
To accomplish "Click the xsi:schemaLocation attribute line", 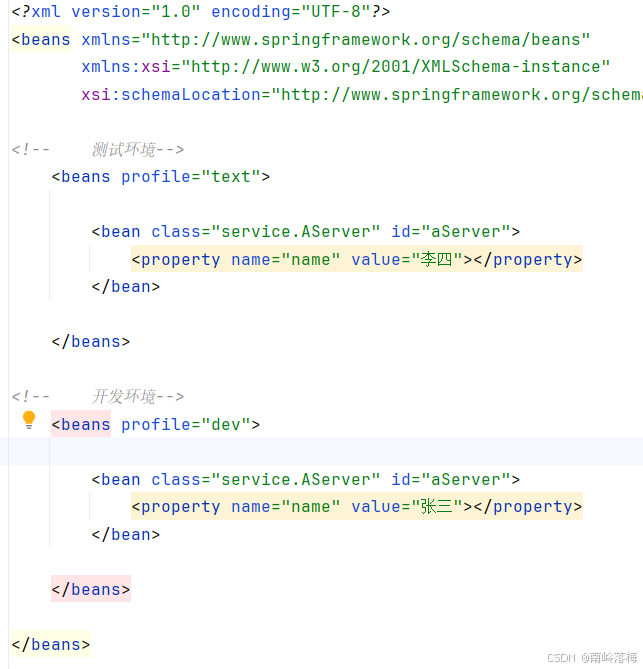I will click(362, 94).
